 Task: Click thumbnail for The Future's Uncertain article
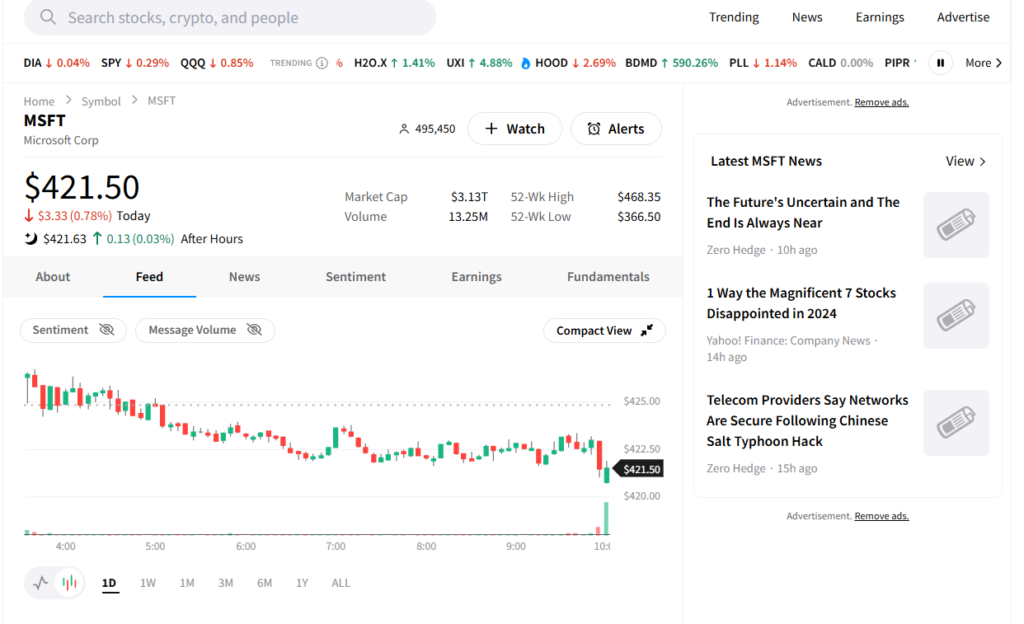pyautogui.click(x=956, y=225)
